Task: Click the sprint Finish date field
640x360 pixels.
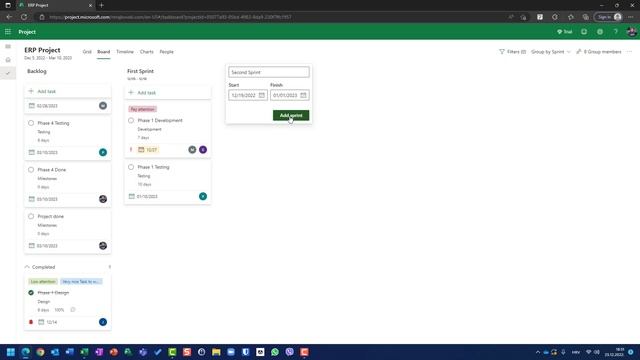Action: (289, 95)
